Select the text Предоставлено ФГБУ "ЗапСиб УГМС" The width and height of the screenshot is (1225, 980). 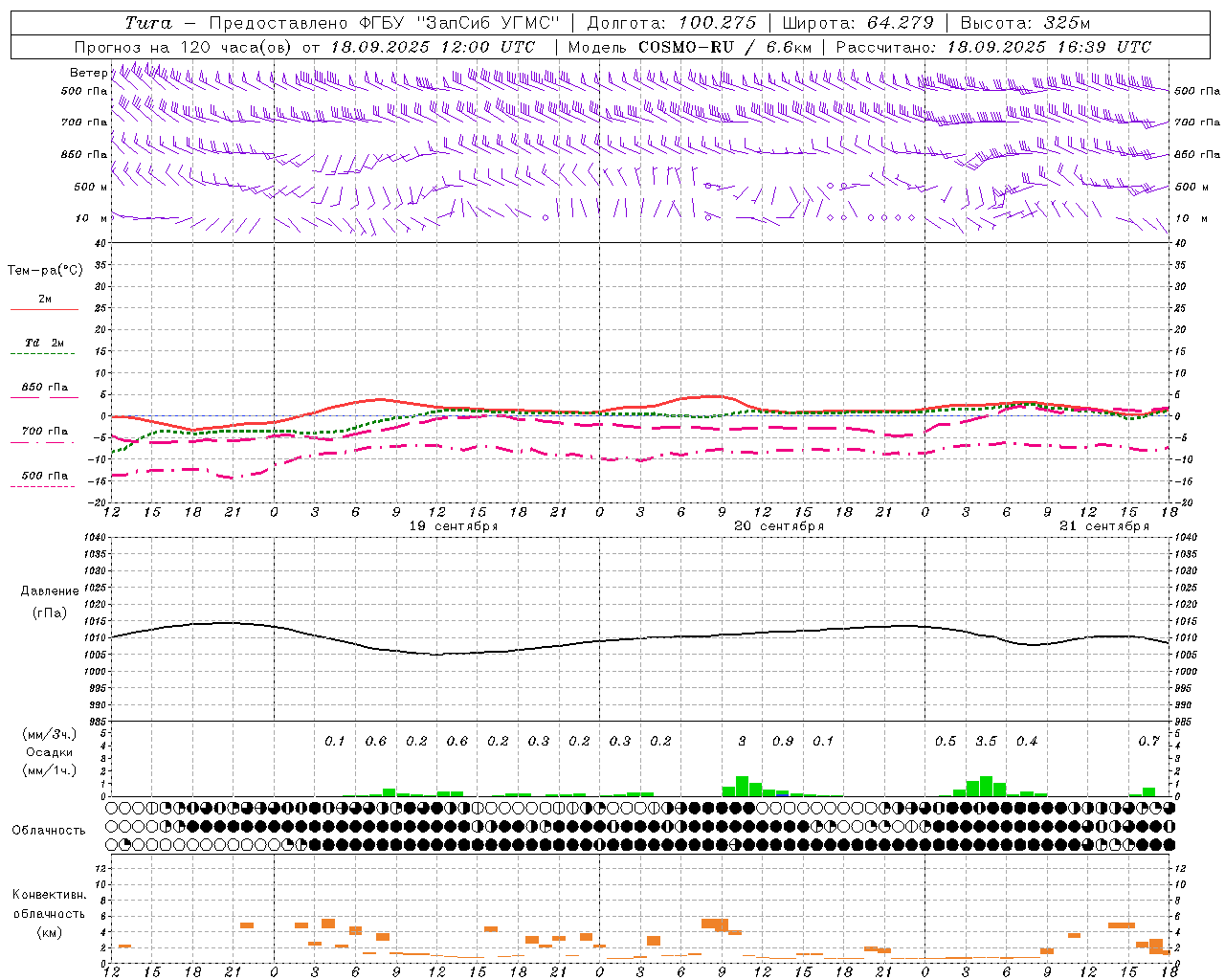click(384, 23)
